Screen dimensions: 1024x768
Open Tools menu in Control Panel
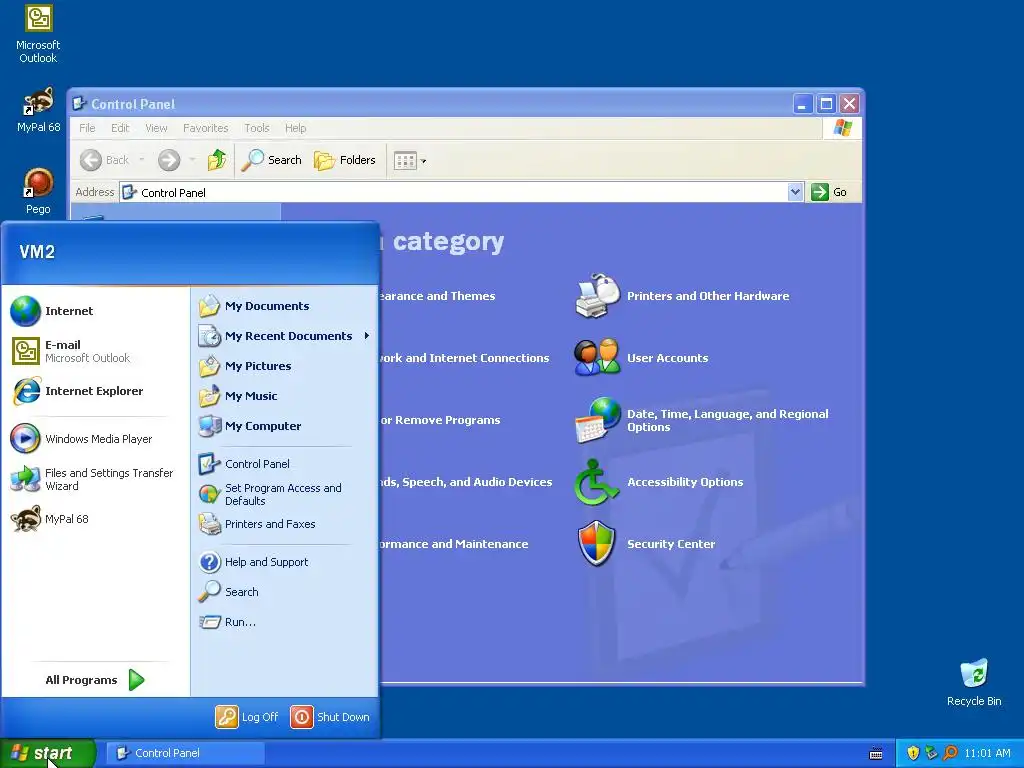(x=257, y=128)
